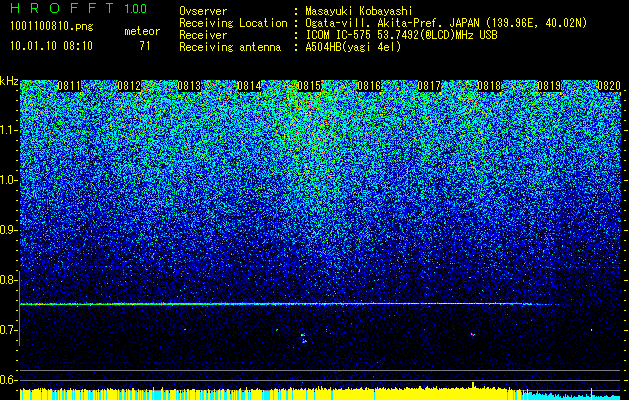Click the meteor echo dot near 0818
Image resolution: width=629 pixels, height=400 pixels.
point(473,334)
